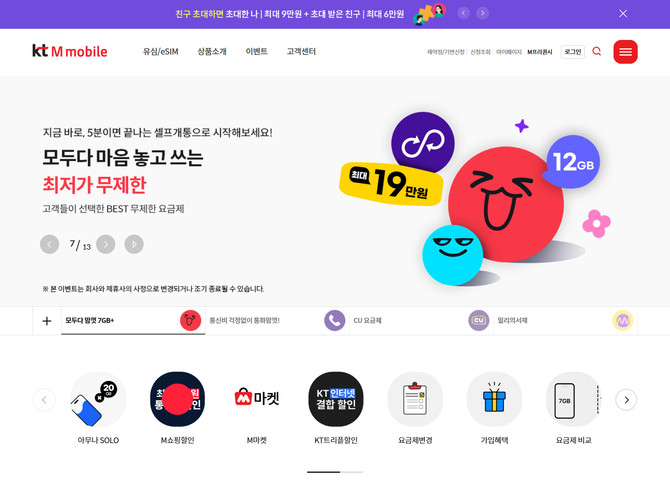Show next shortcut icons with right chevron

click(626, 400)
